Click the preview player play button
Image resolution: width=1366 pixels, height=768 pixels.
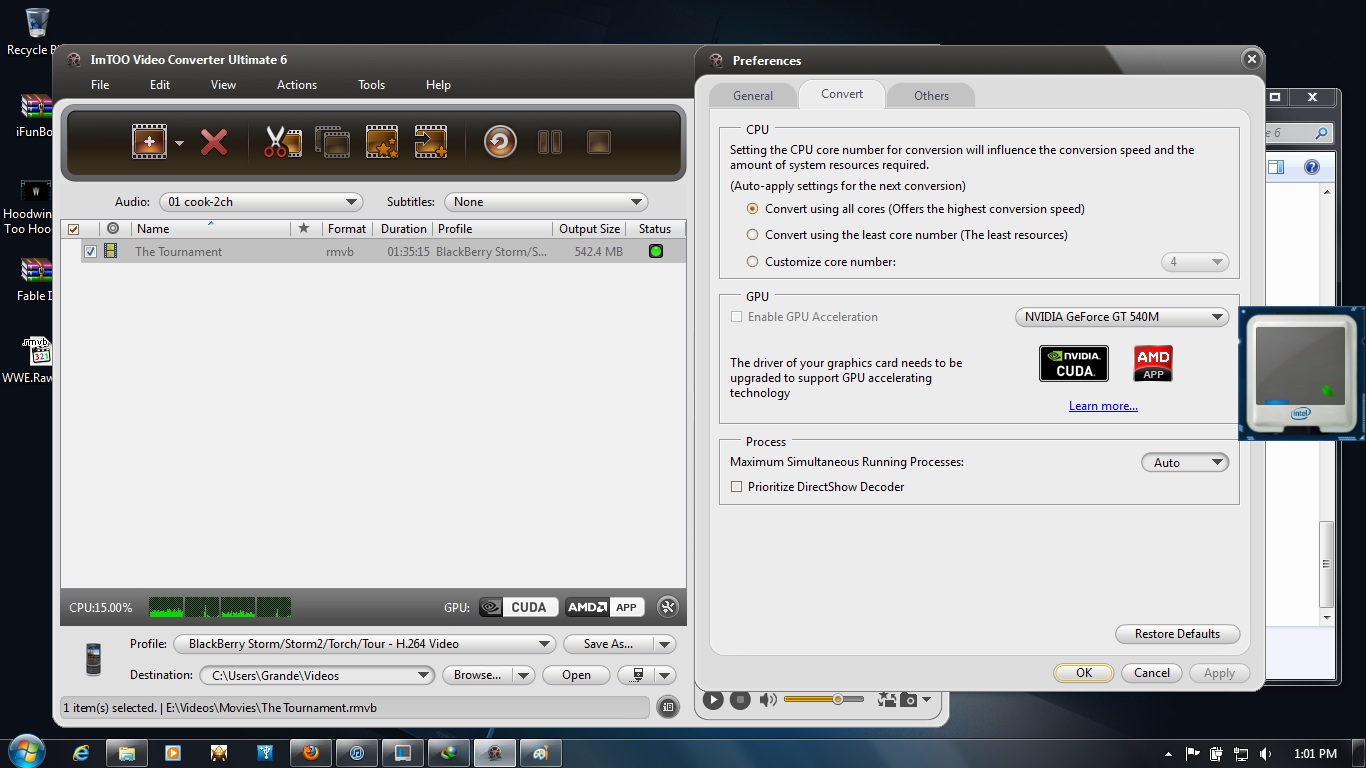713,700
